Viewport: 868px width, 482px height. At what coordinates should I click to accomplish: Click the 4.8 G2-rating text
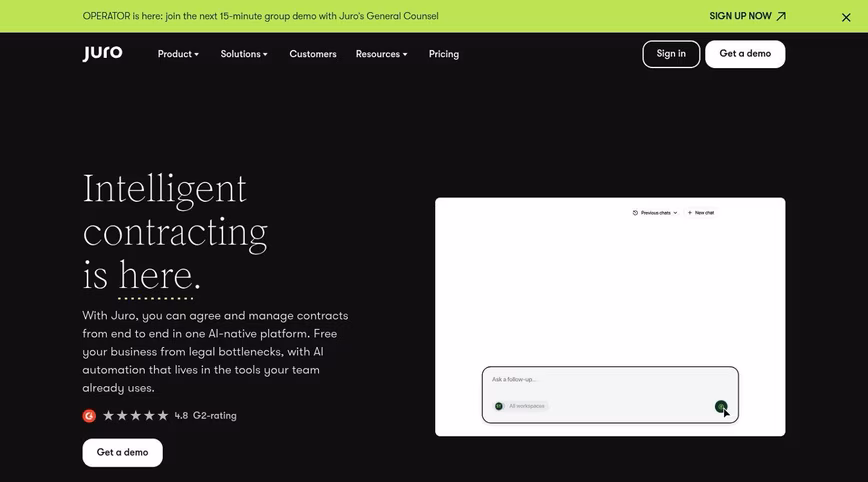[x=205, y=416]
